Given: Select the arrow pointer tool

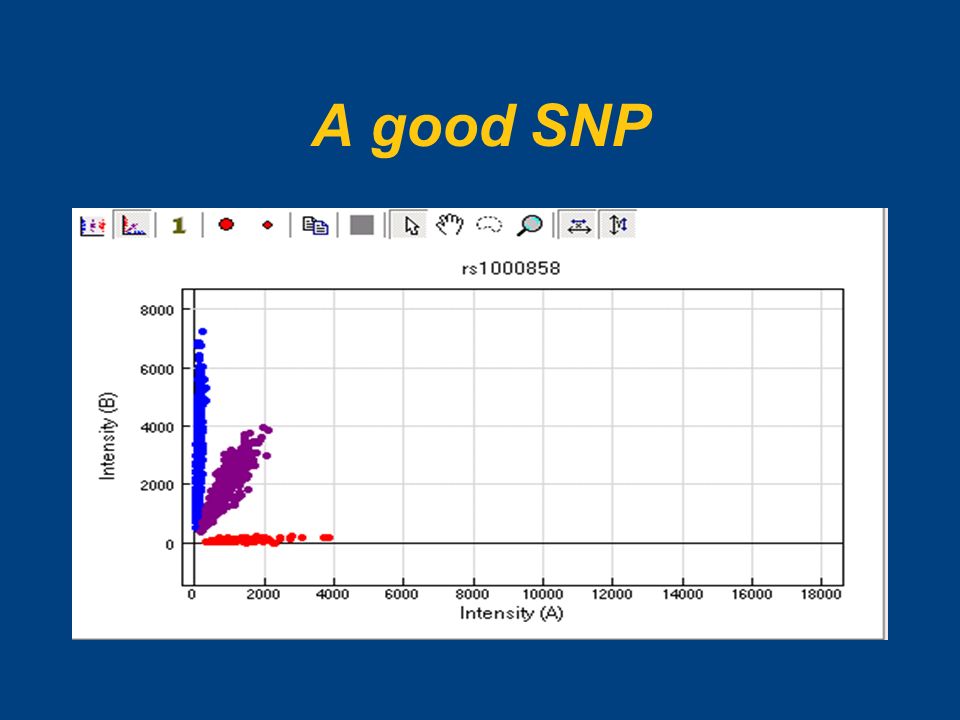Looking at the screenshot, I should click(411, 225).
